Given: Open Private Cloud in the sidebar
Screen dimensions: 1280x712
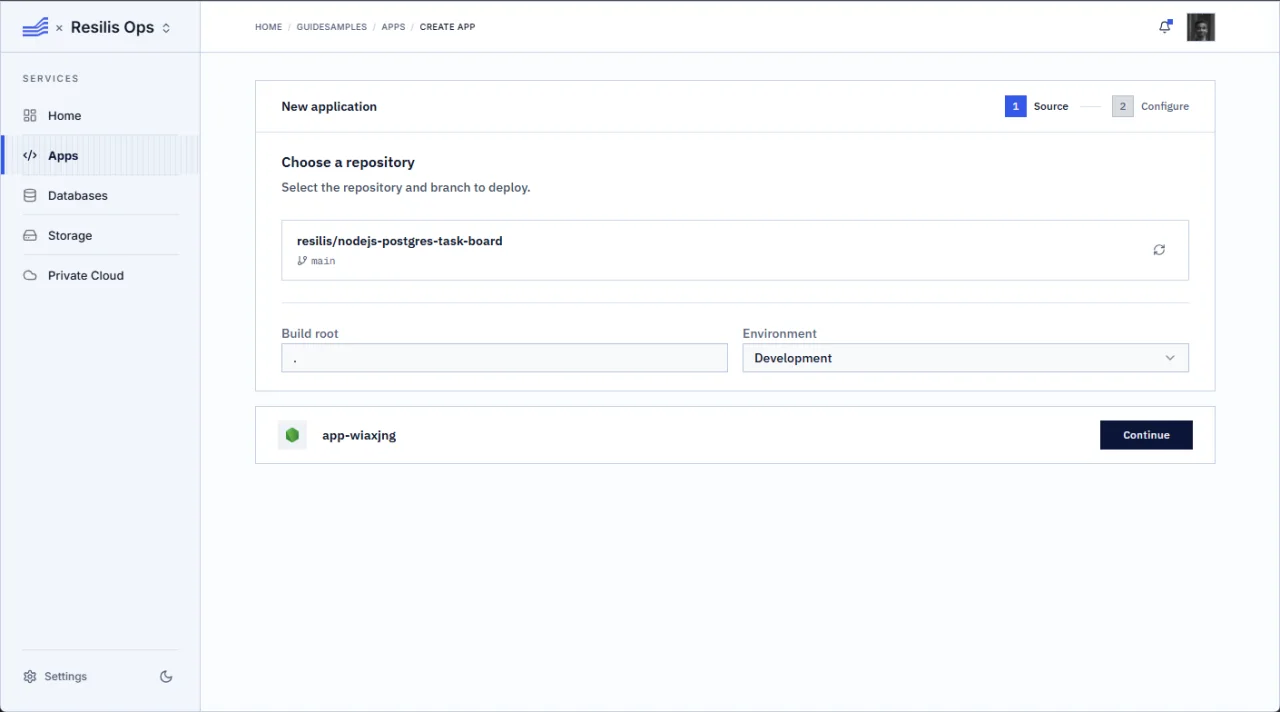Looking at the screenshot, I should point(100,276).
